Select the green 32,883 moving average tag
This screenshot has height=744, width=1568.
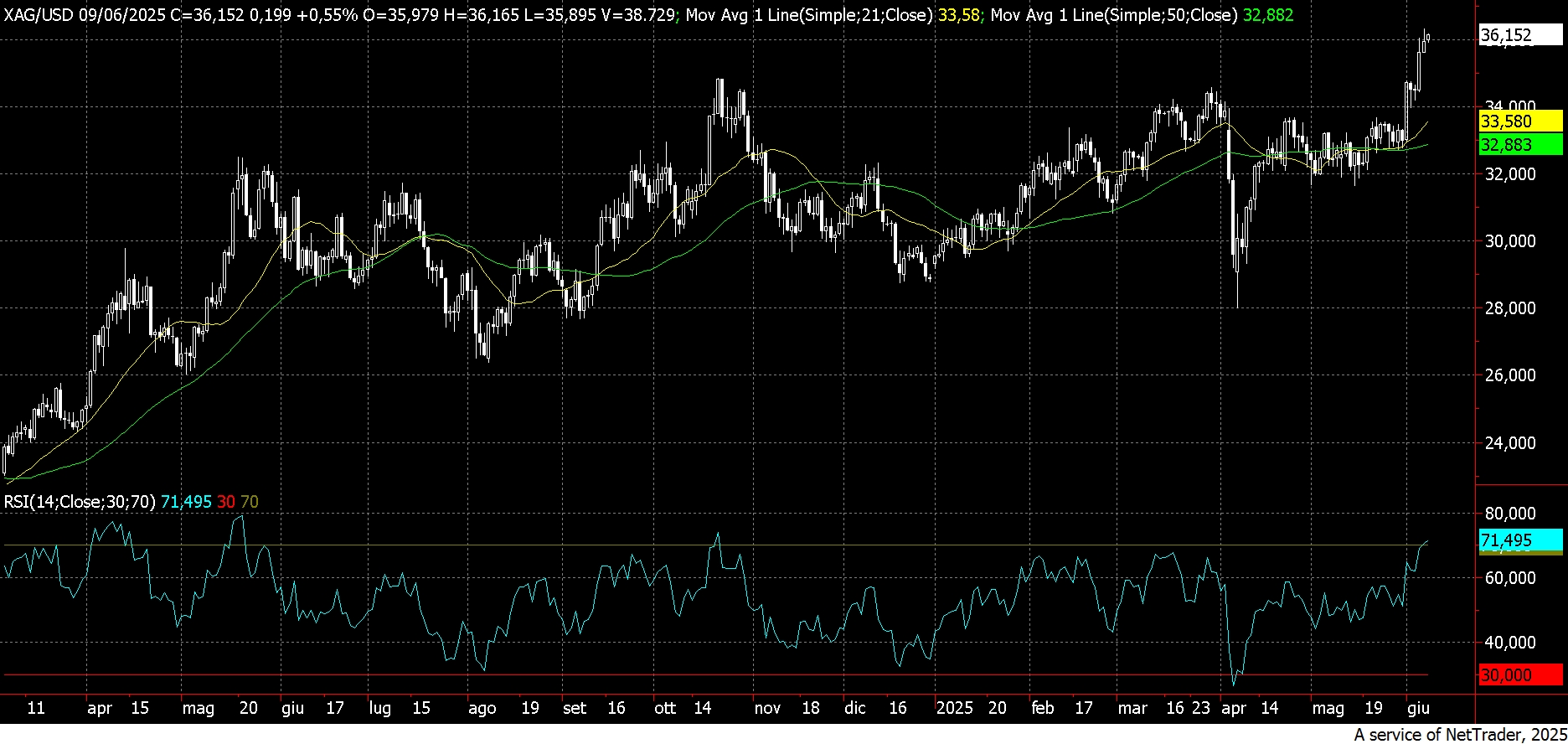point(1520,145)
